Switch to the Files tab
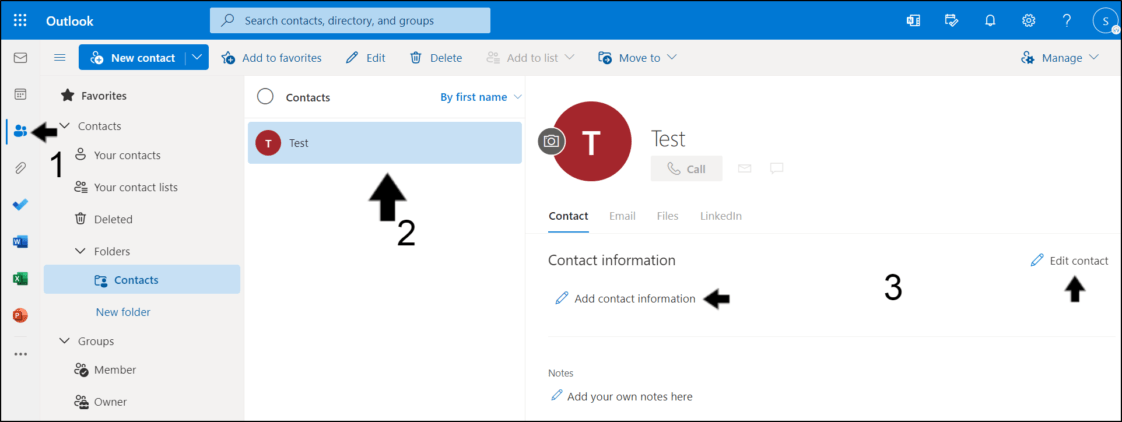 [668, 216]
